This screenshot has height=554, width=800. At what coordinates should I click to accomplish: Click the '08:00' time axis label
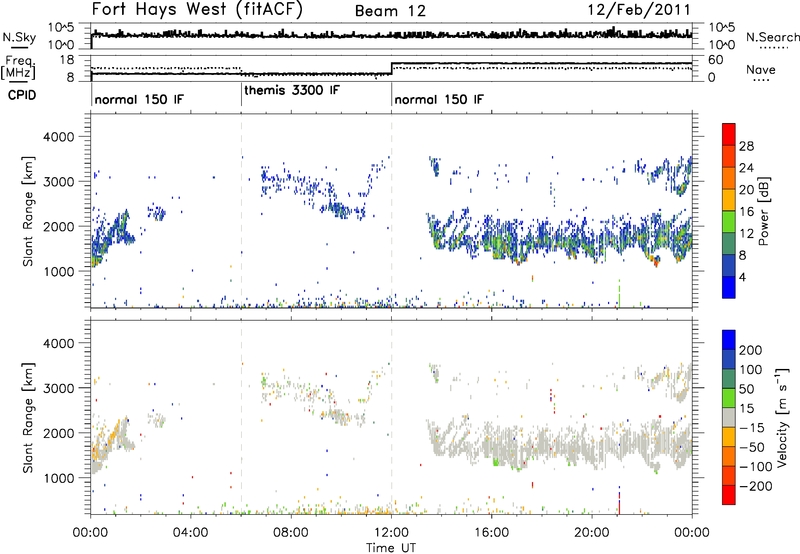291,532
